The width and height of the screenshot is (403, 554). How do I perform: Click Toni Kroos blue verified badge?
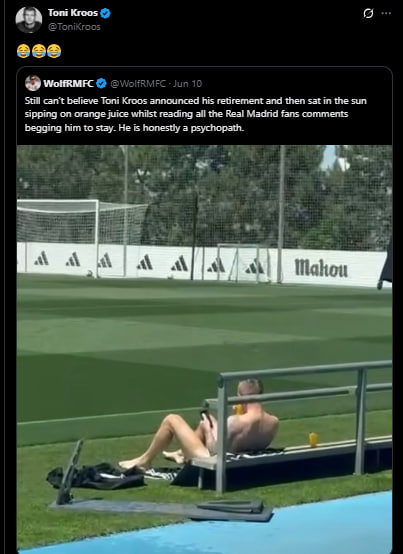pos(105,13)
